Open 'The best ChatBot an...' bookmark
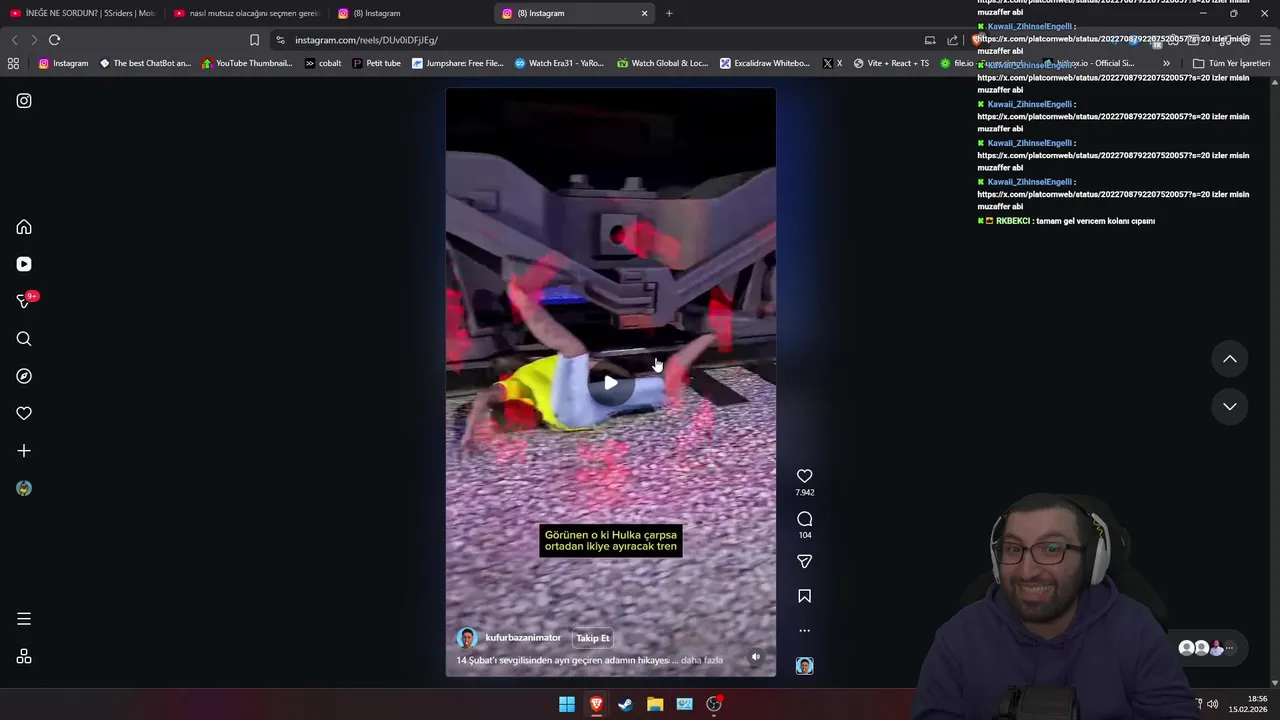The height and width of the screenshot is (720, 1280). point(145,63)
